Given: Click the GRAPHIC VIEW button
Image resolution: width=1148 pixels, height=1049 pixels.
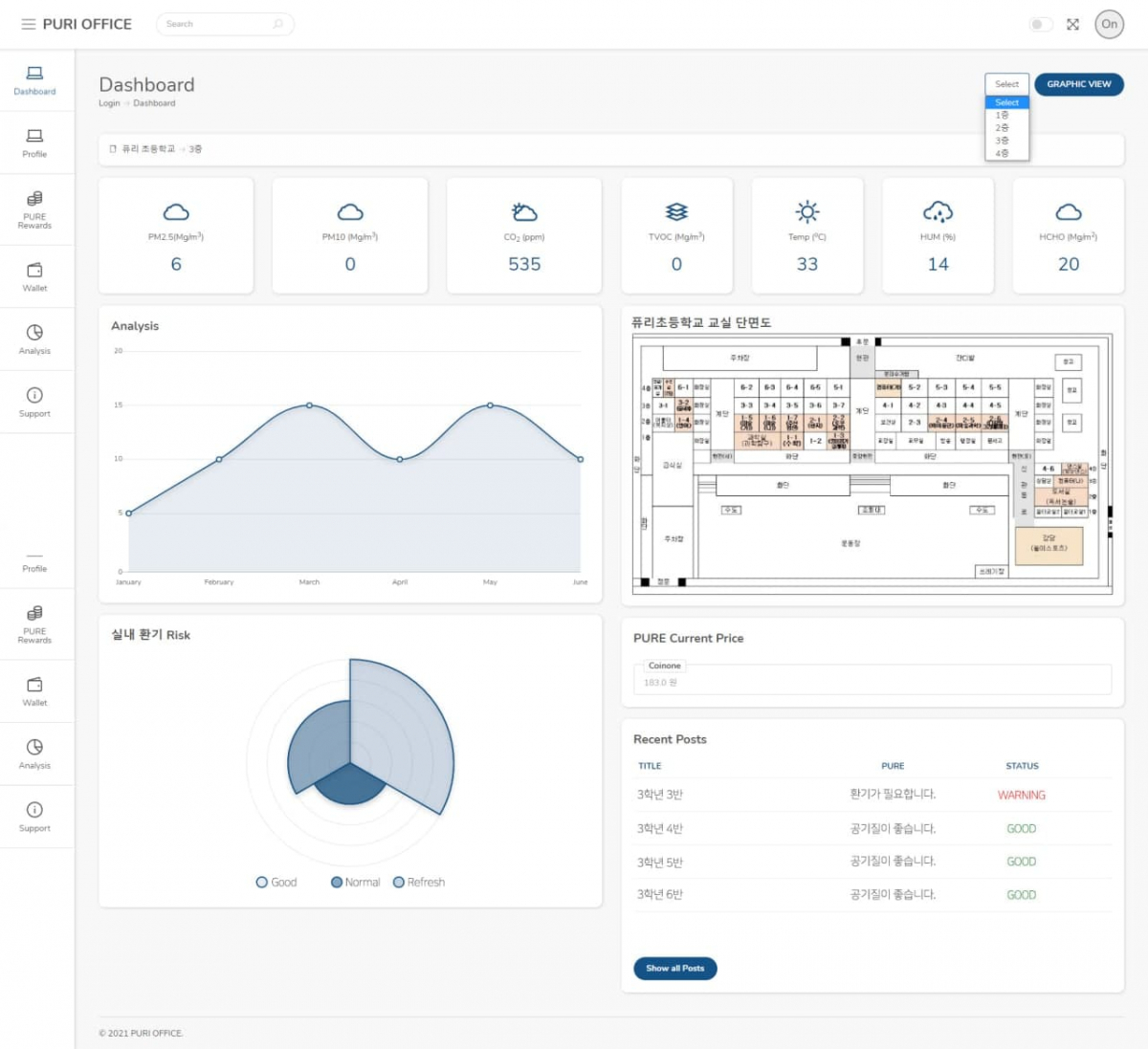Looking at the screenshot, I should [x=1078, y=84].
